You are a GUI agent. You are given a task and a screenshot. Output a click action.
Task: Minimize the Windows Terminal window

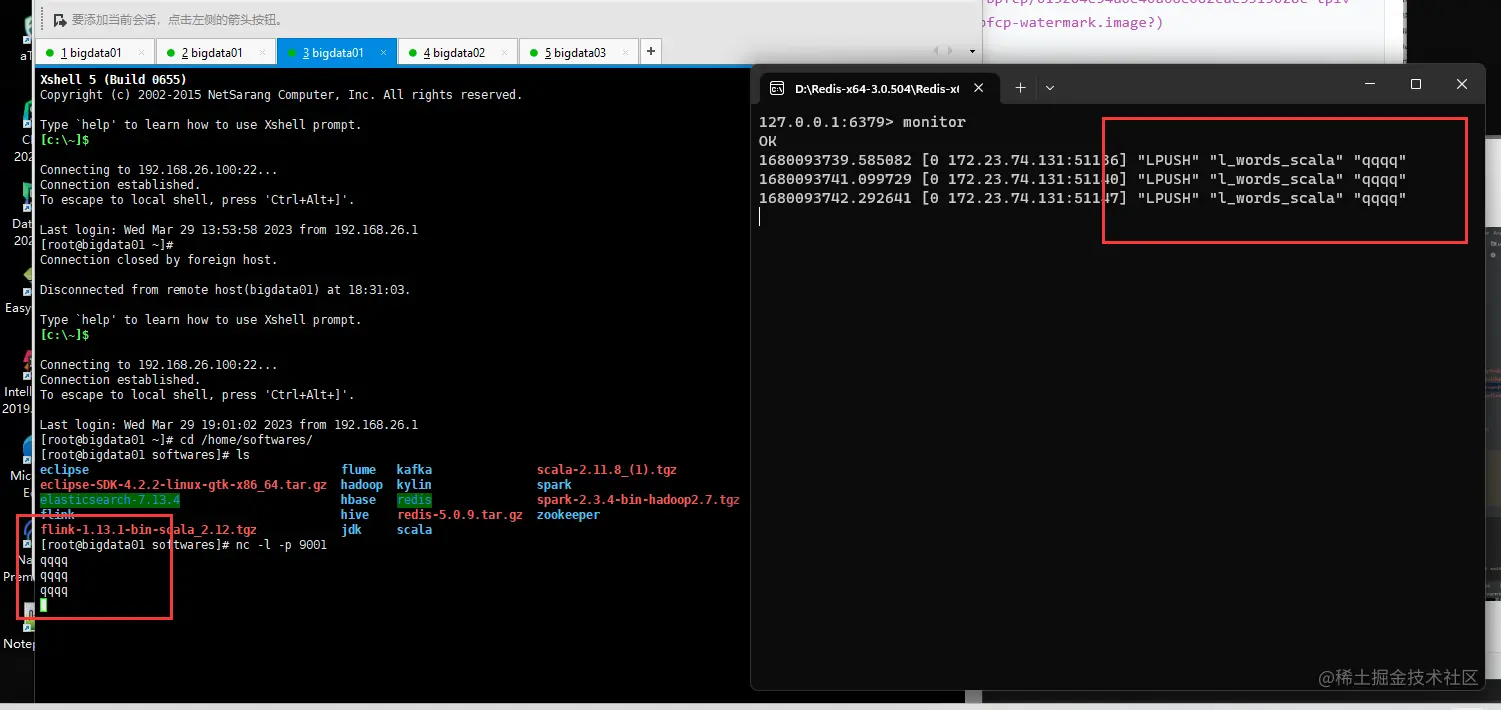pos(1369,85)
